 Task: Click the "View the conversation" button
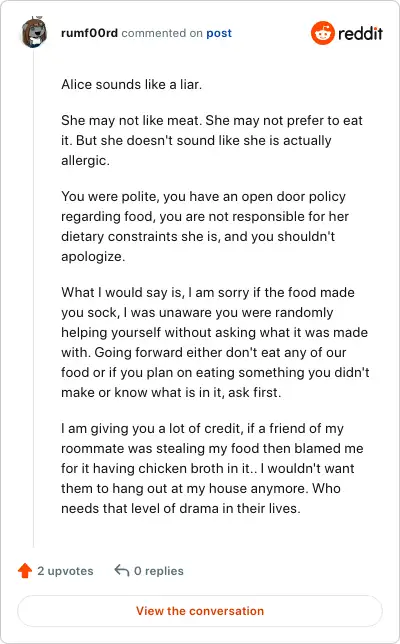200,611
